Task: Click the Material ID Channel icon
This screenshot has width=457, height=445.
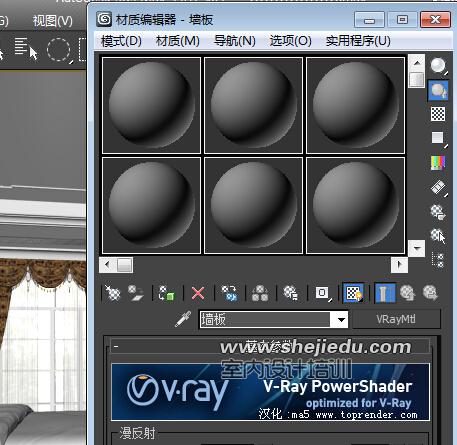Action: point(322,293)
